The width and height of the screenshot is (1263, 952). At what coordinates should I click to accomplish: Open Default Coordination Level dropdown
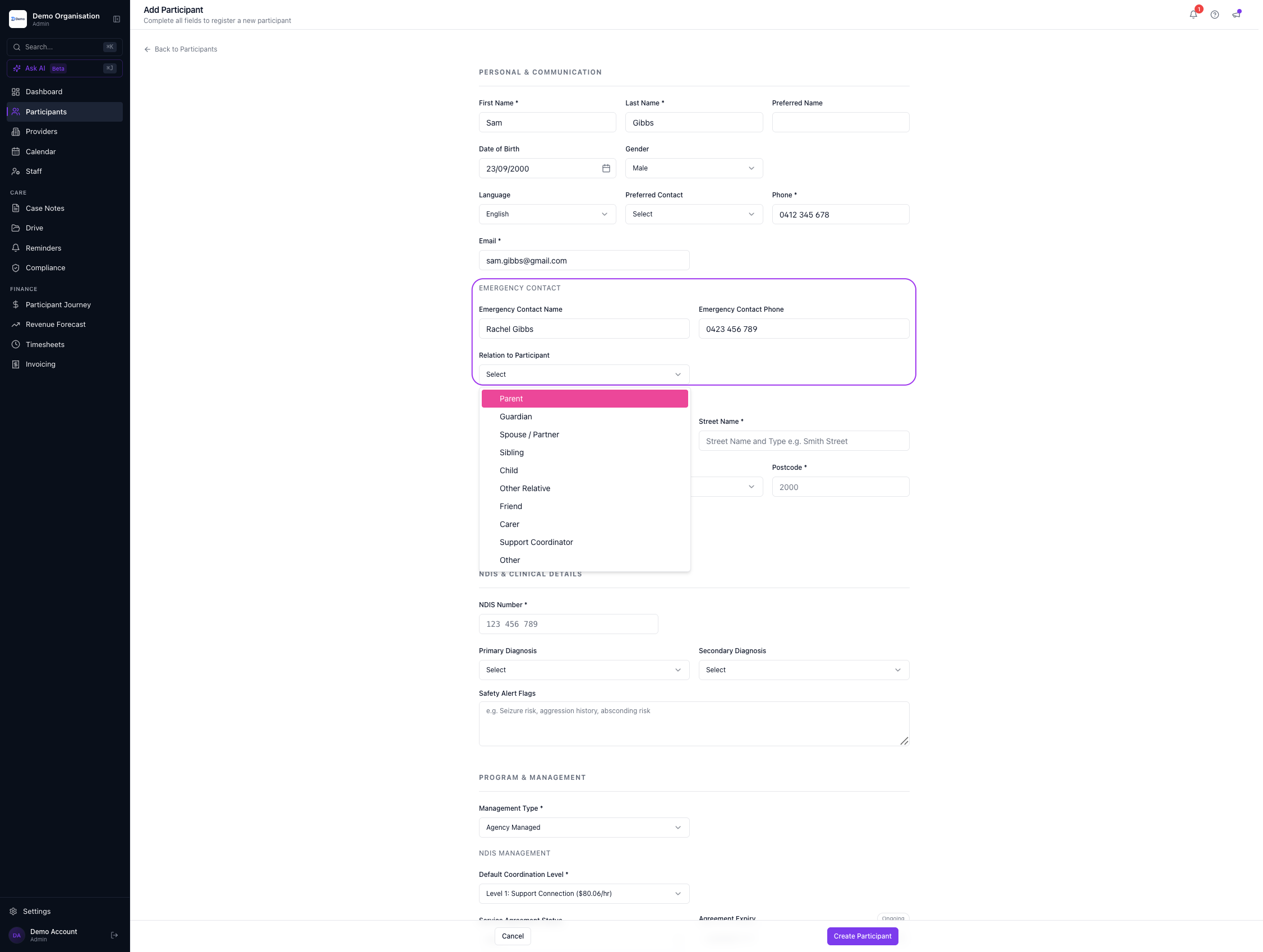point(583,894)
